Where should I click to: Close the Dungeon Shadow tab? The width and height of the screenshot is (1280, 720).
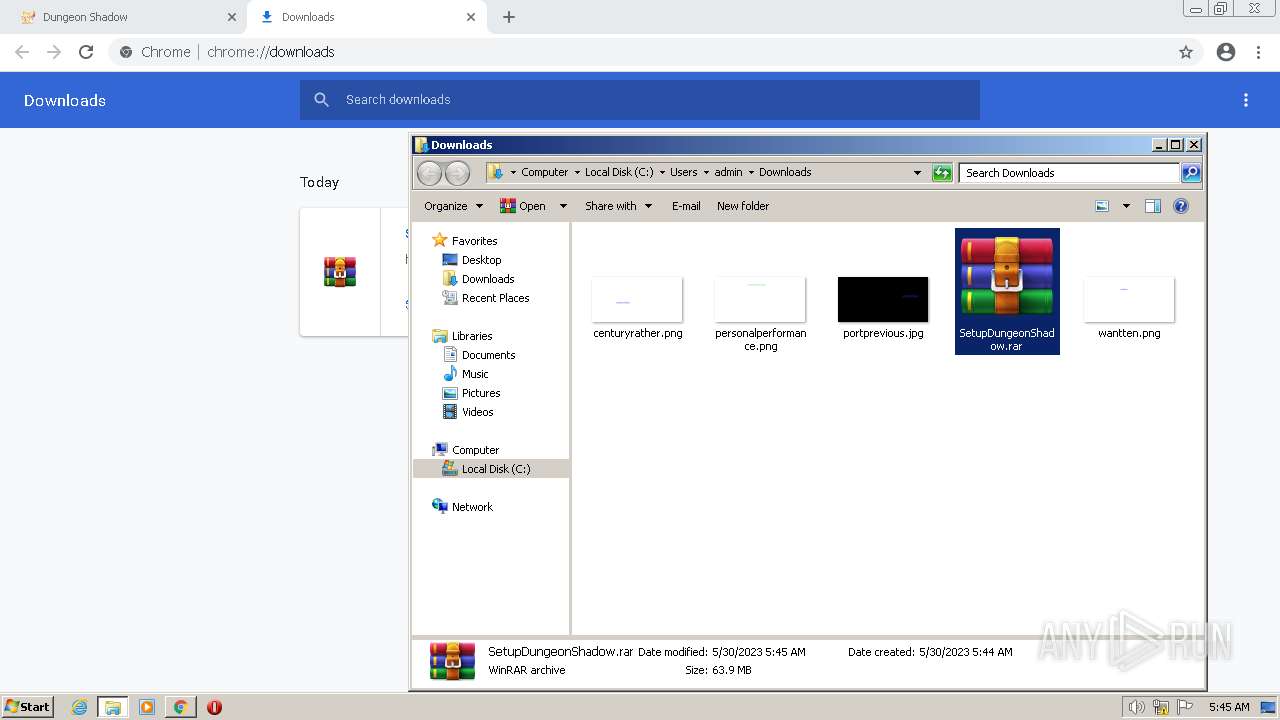[232, 17]
